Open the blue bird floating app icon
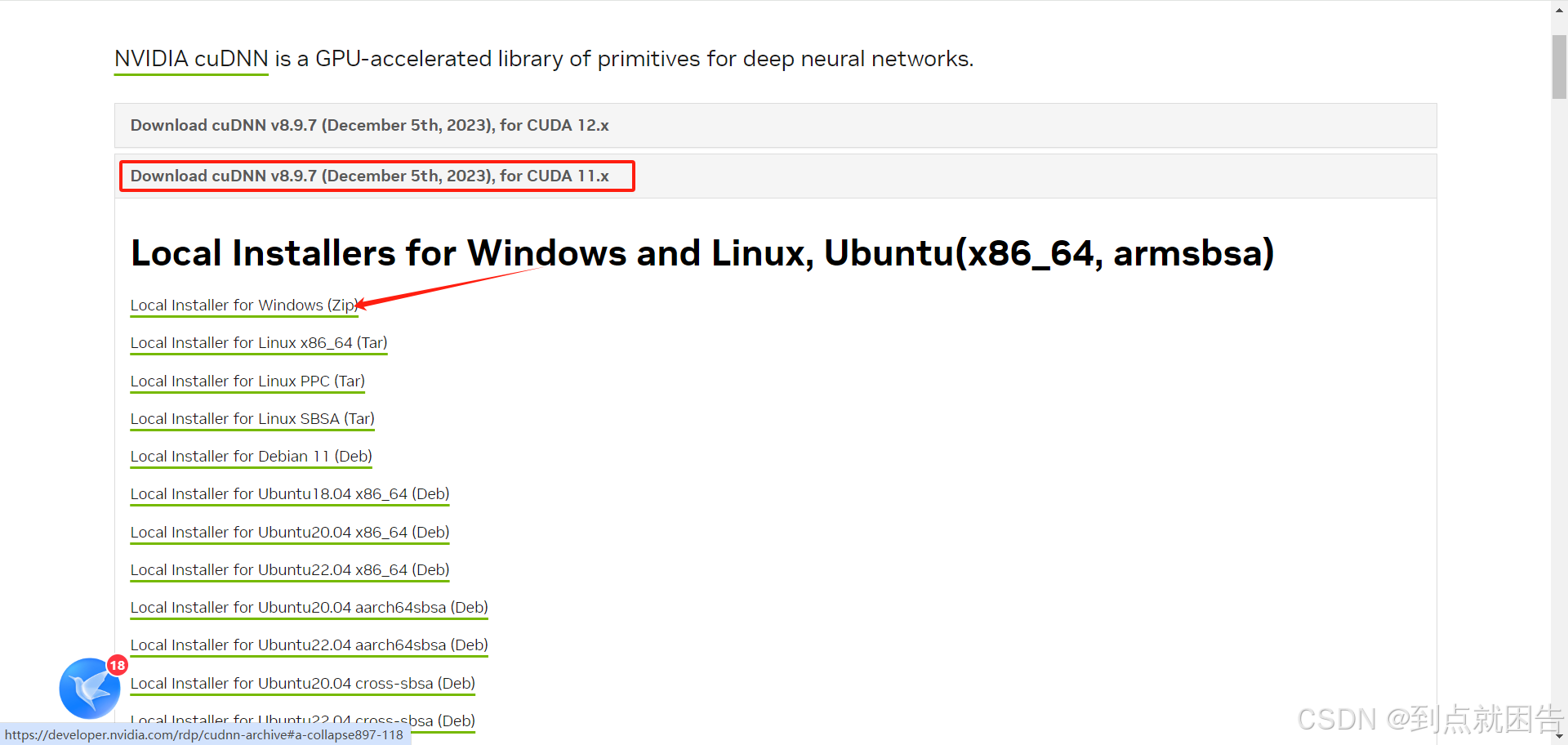Screen dimensions: 1568x745 tap(90, 689)
